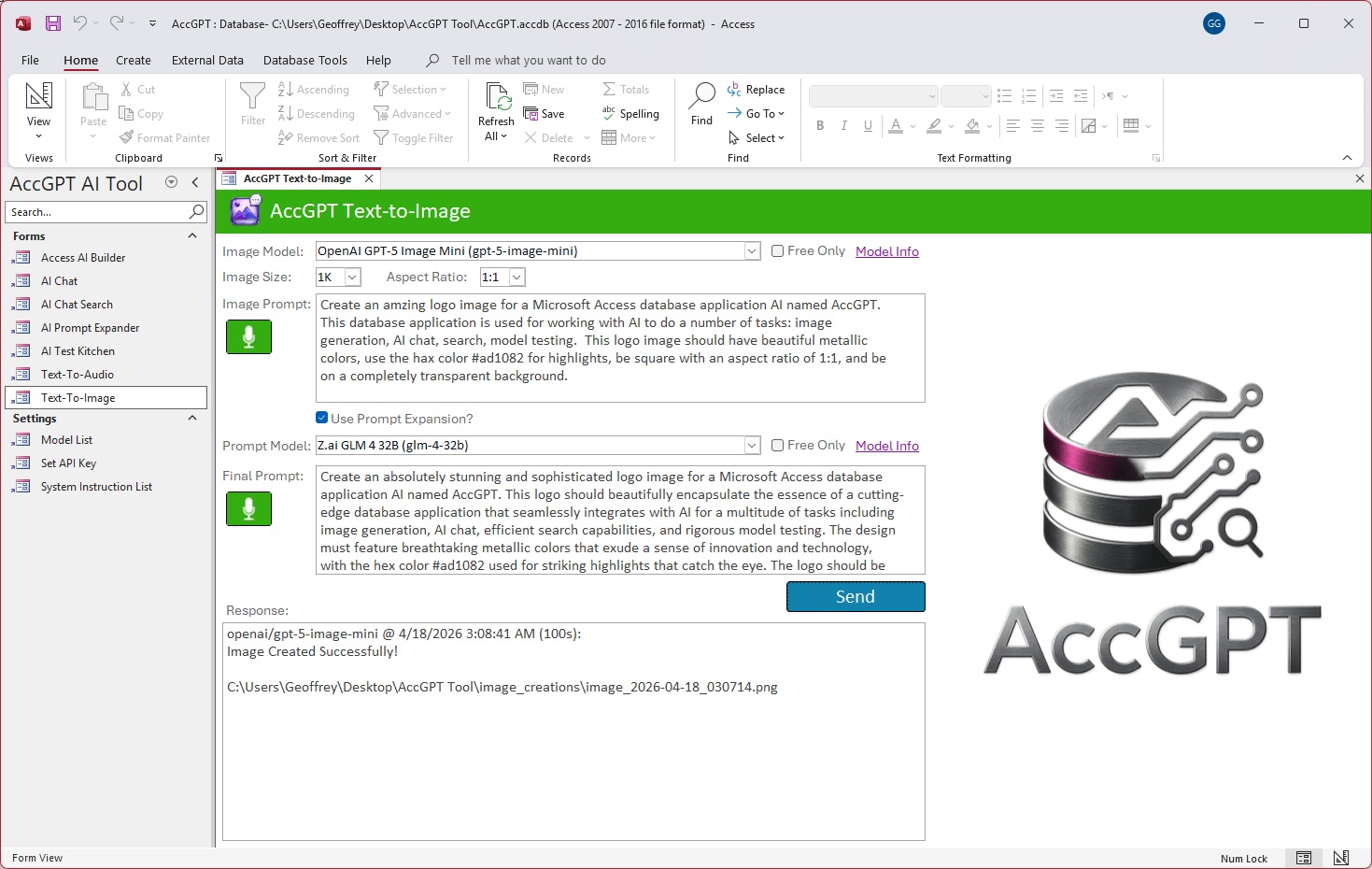
Task: Enable Free Only checkbox for Image Model
Action: (x=777, y=251)
